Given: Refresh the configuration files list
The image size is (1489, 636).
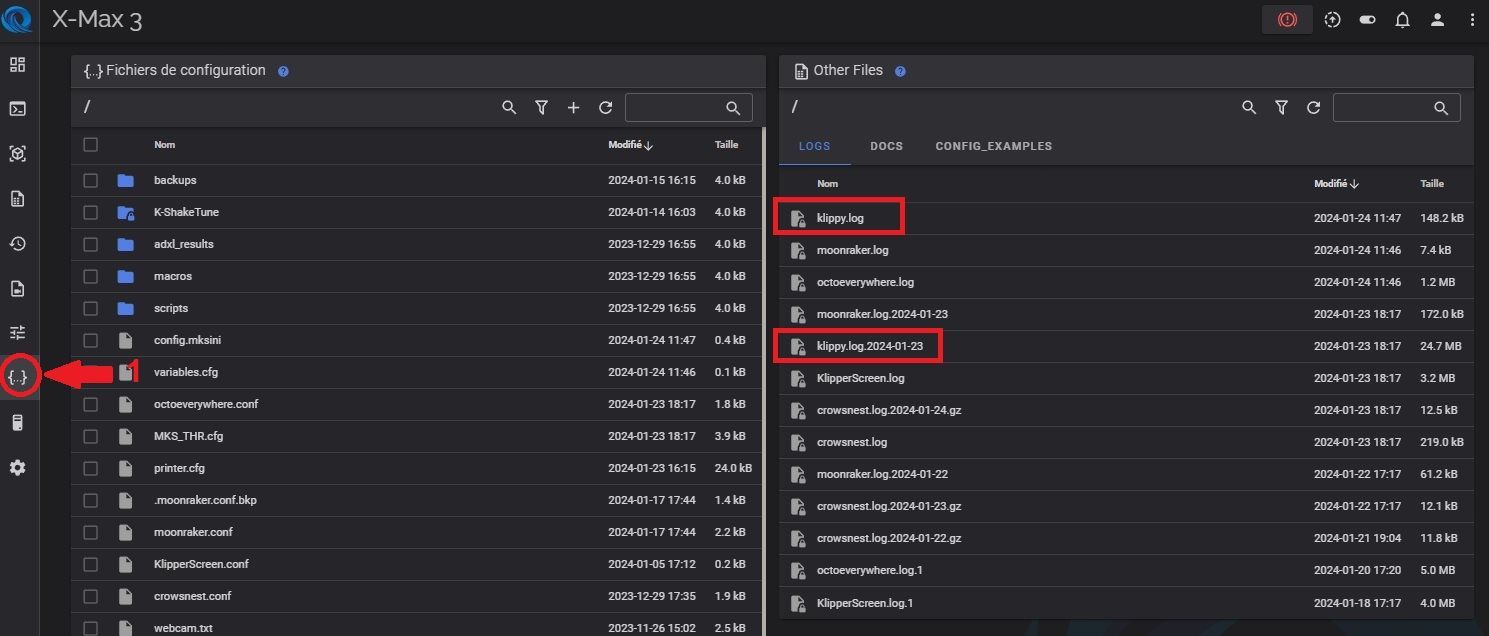Looking at the screenshot, I should (605, 107).
